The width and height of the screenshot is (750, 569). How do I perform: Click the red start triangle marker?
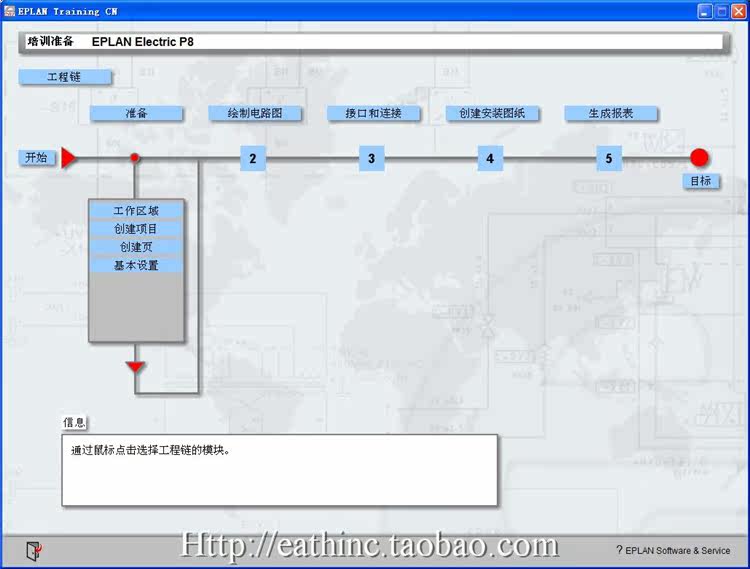coord(68,158)
